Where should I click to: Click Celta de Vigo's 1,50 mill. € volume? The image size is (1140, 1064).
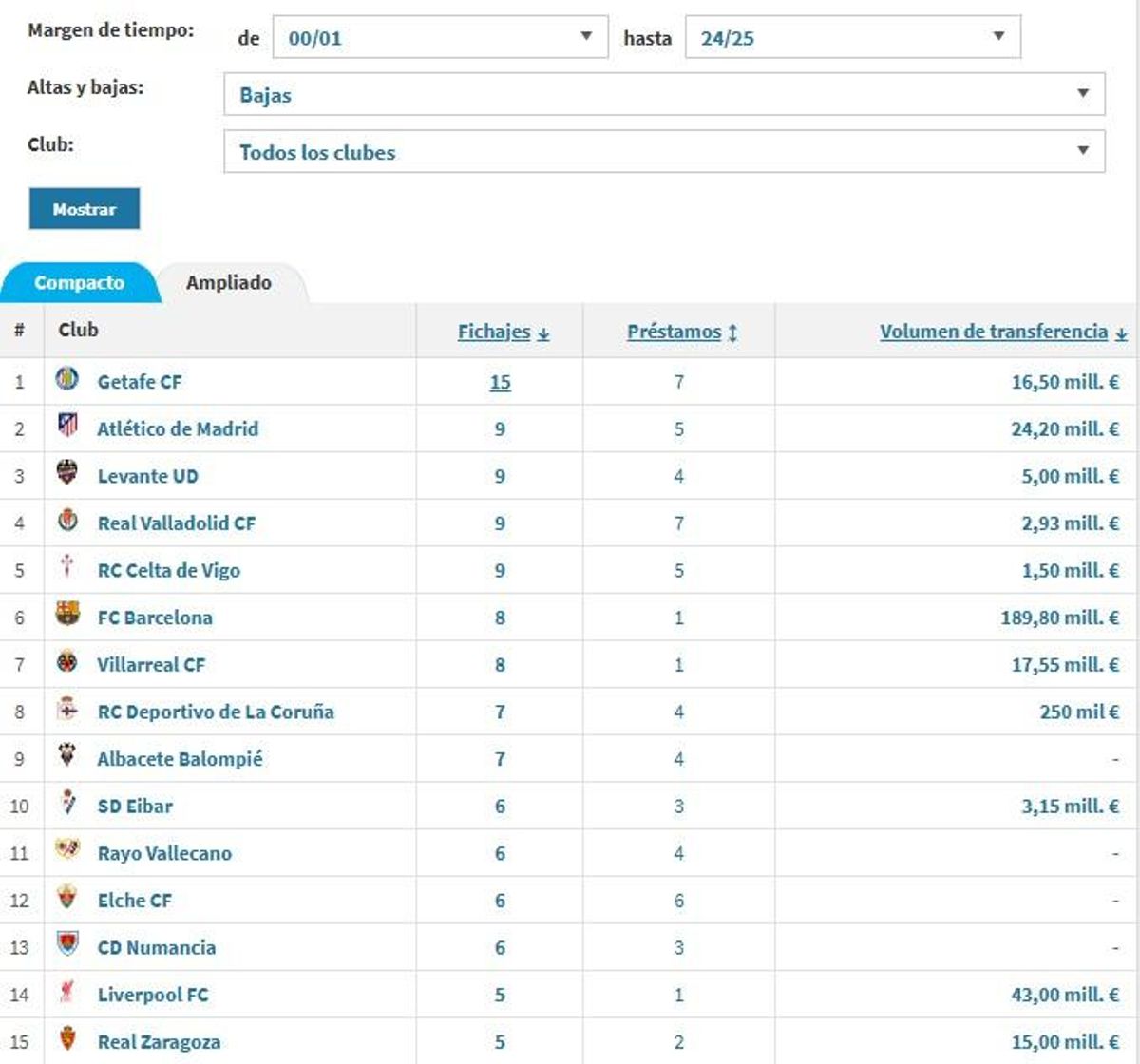point(1070,570)
